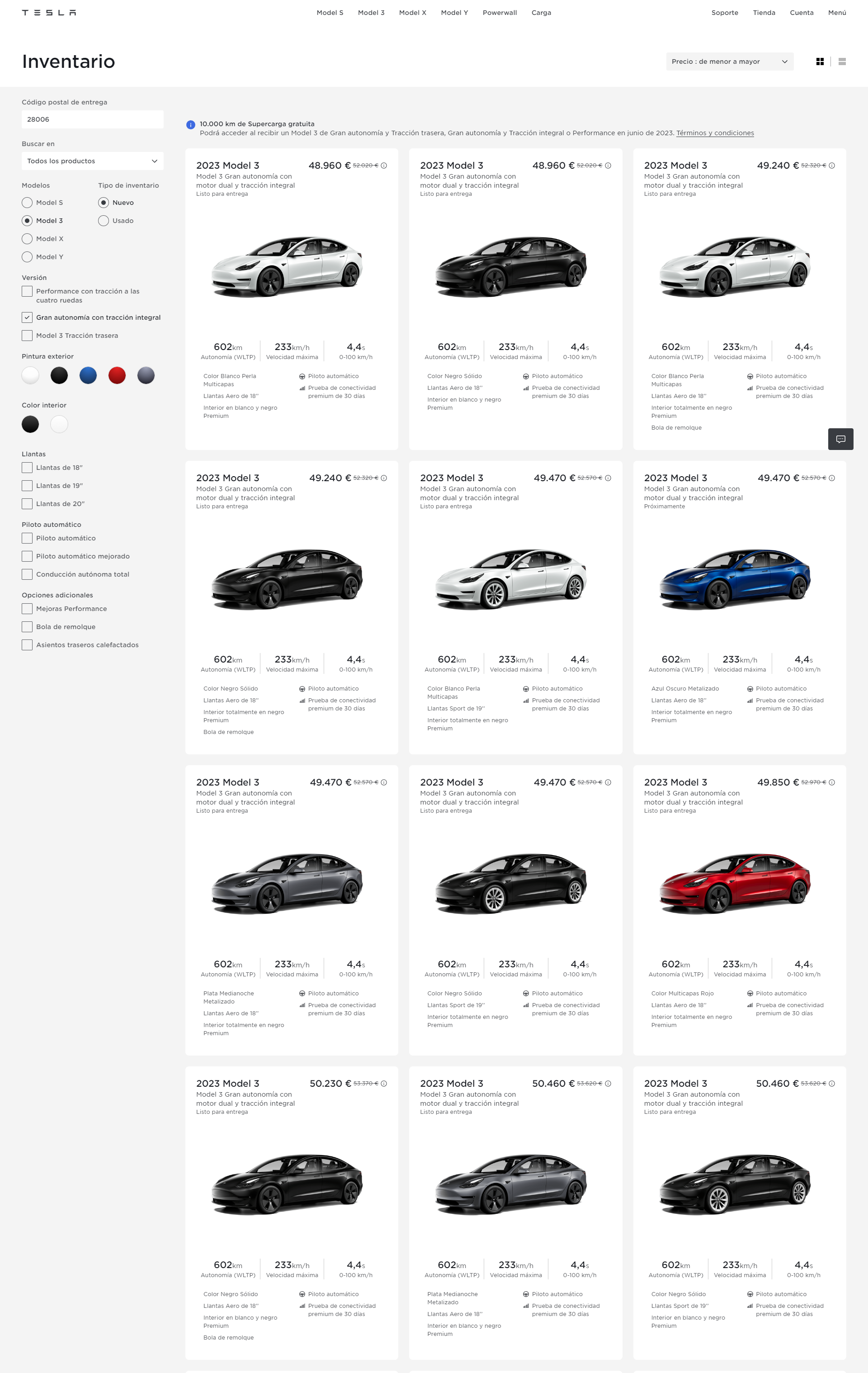Select grey exterior paint swatch
The width and height of the screenshot is (868, 1373).
[146, 375]
